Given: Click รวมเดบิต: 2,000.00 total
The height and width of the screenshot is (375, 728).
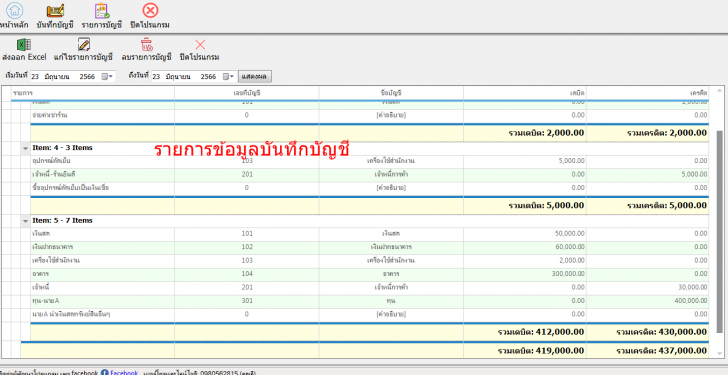Looking at the screenshot, I should pos(546,133).
